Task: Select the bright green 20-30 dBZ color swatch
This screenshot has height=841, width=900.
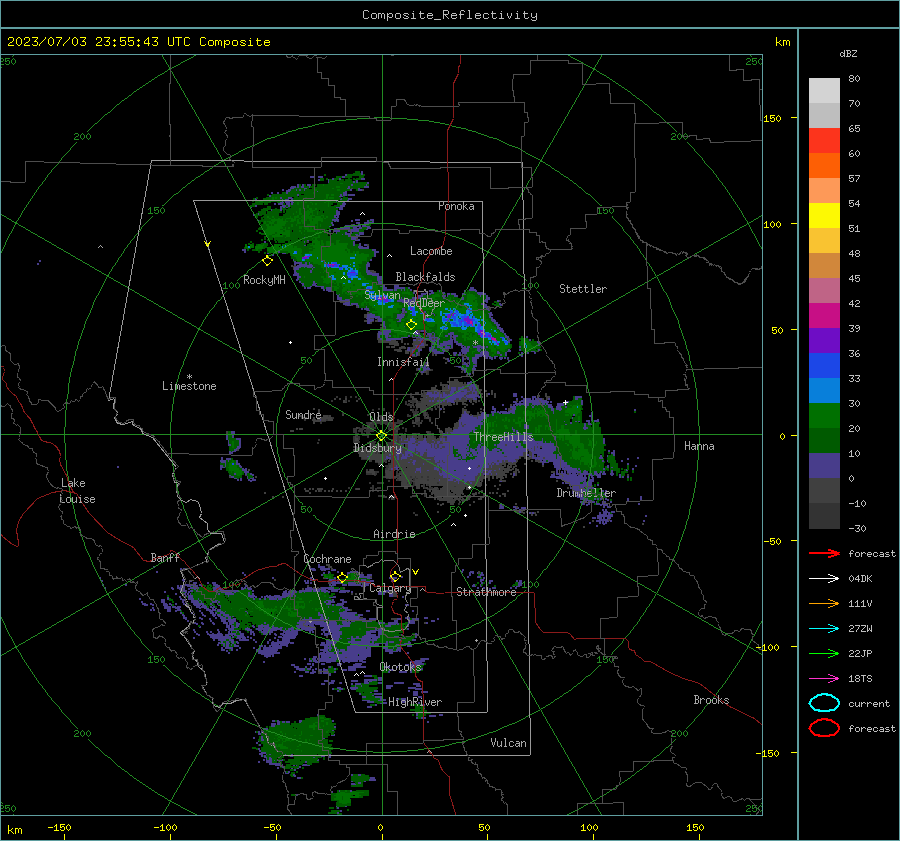Action: pyautogui.click(x=824, y=416)
